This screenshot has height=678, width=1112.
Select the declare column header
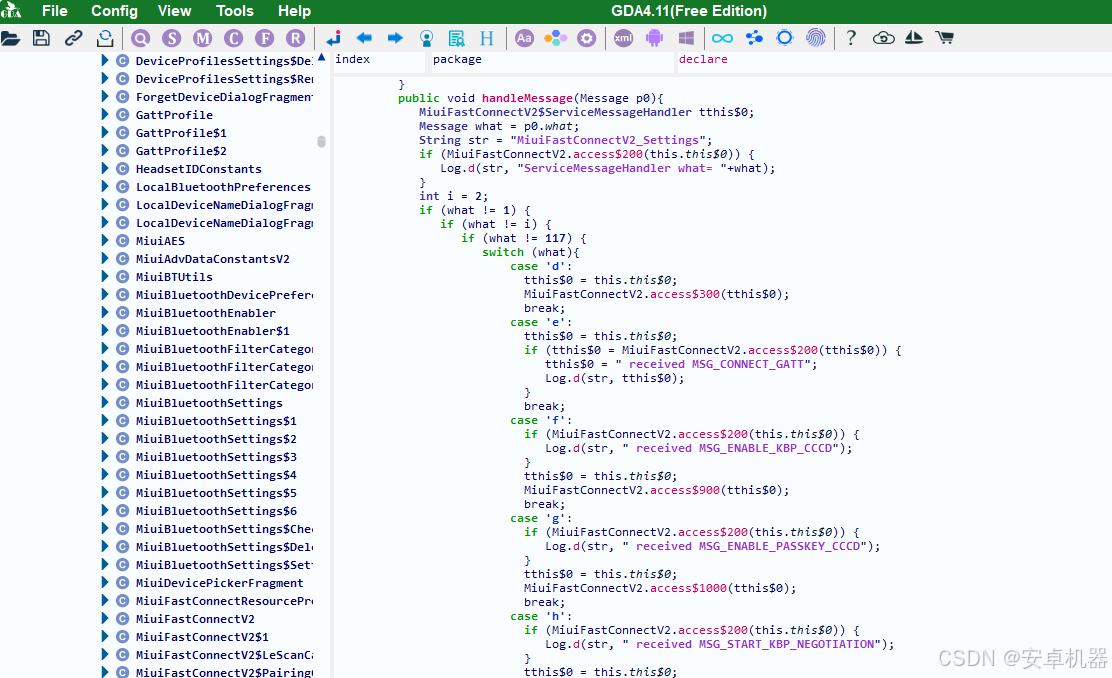click(703, 60)
